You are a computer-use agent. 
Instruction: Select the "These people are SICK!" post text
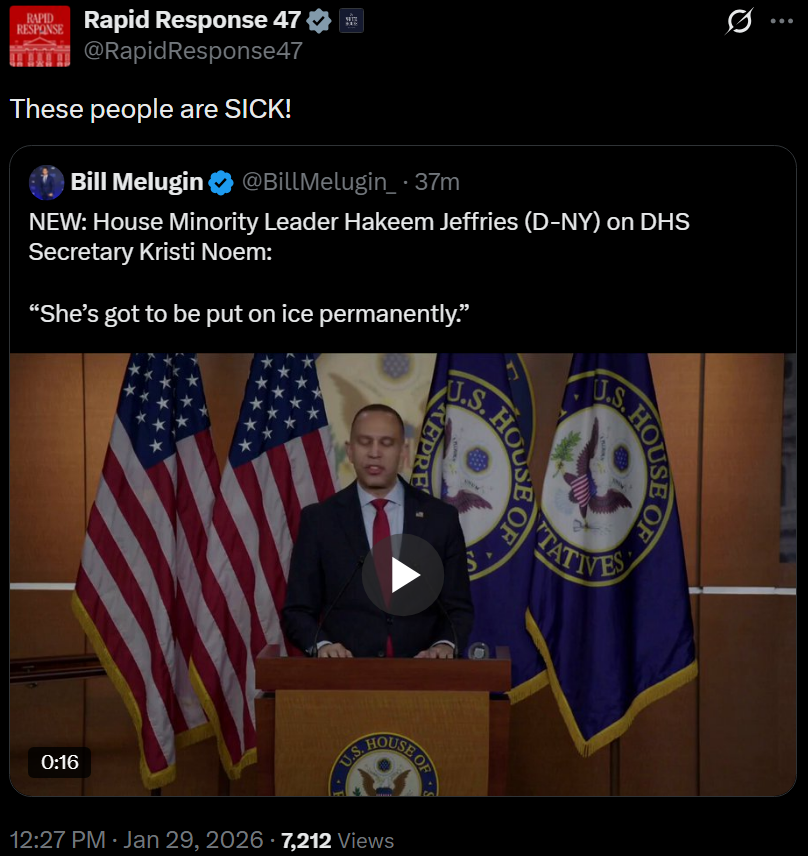click(x=151, y=109)
